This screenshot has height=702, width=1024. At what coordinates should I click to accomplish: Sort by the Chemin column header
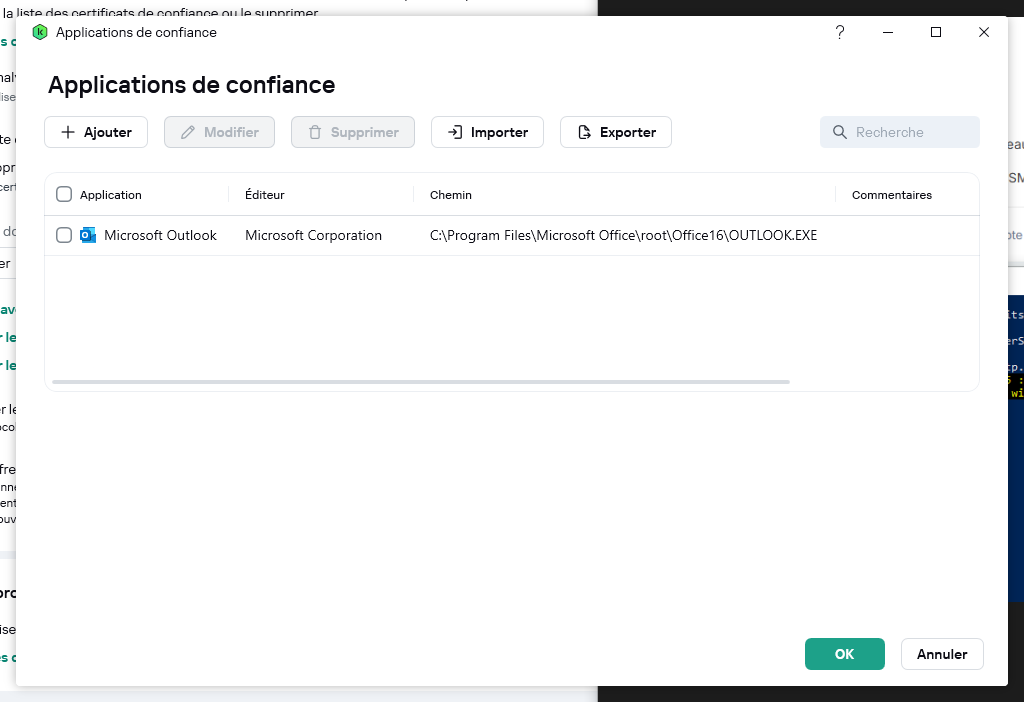[x=451, y=195]
